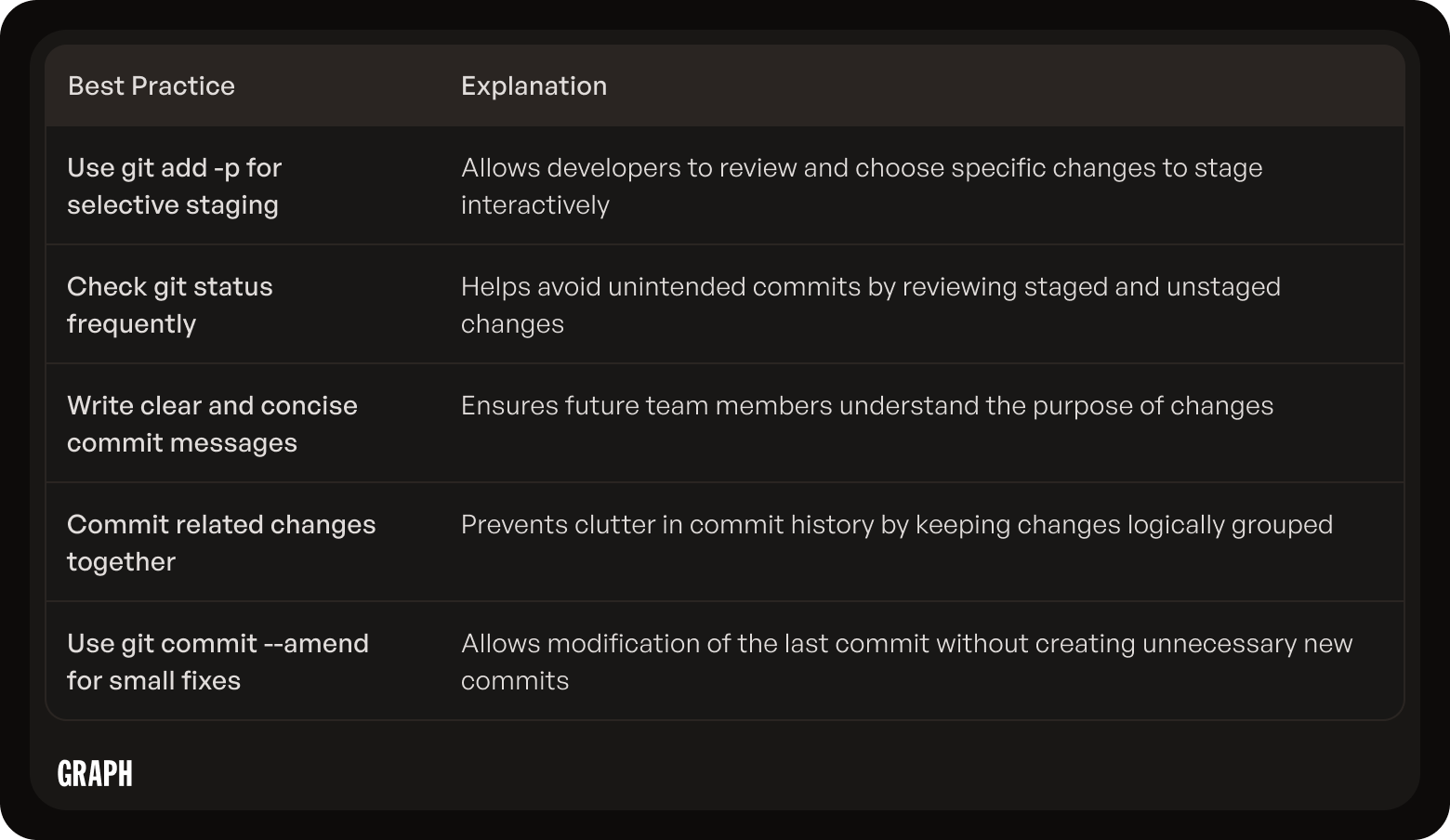
Task: Click the word 'changes' under unstaged explanation
Action: click(512, 324)
